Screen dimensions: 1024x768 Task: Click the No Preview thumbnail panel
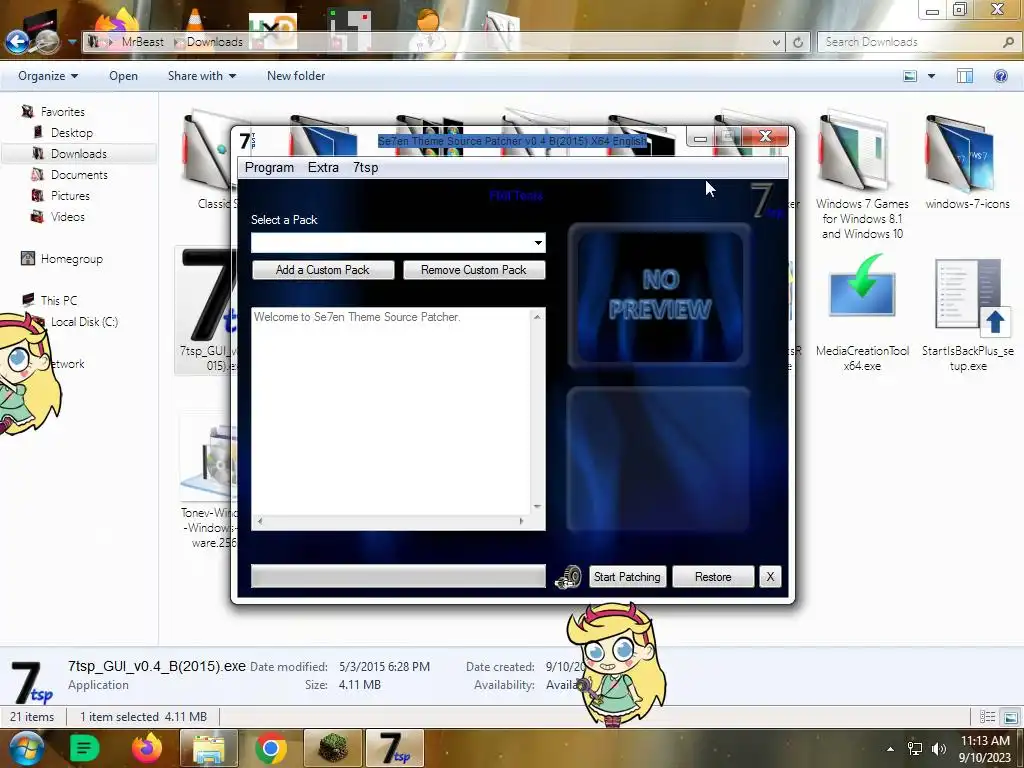(x=660, y=295)
